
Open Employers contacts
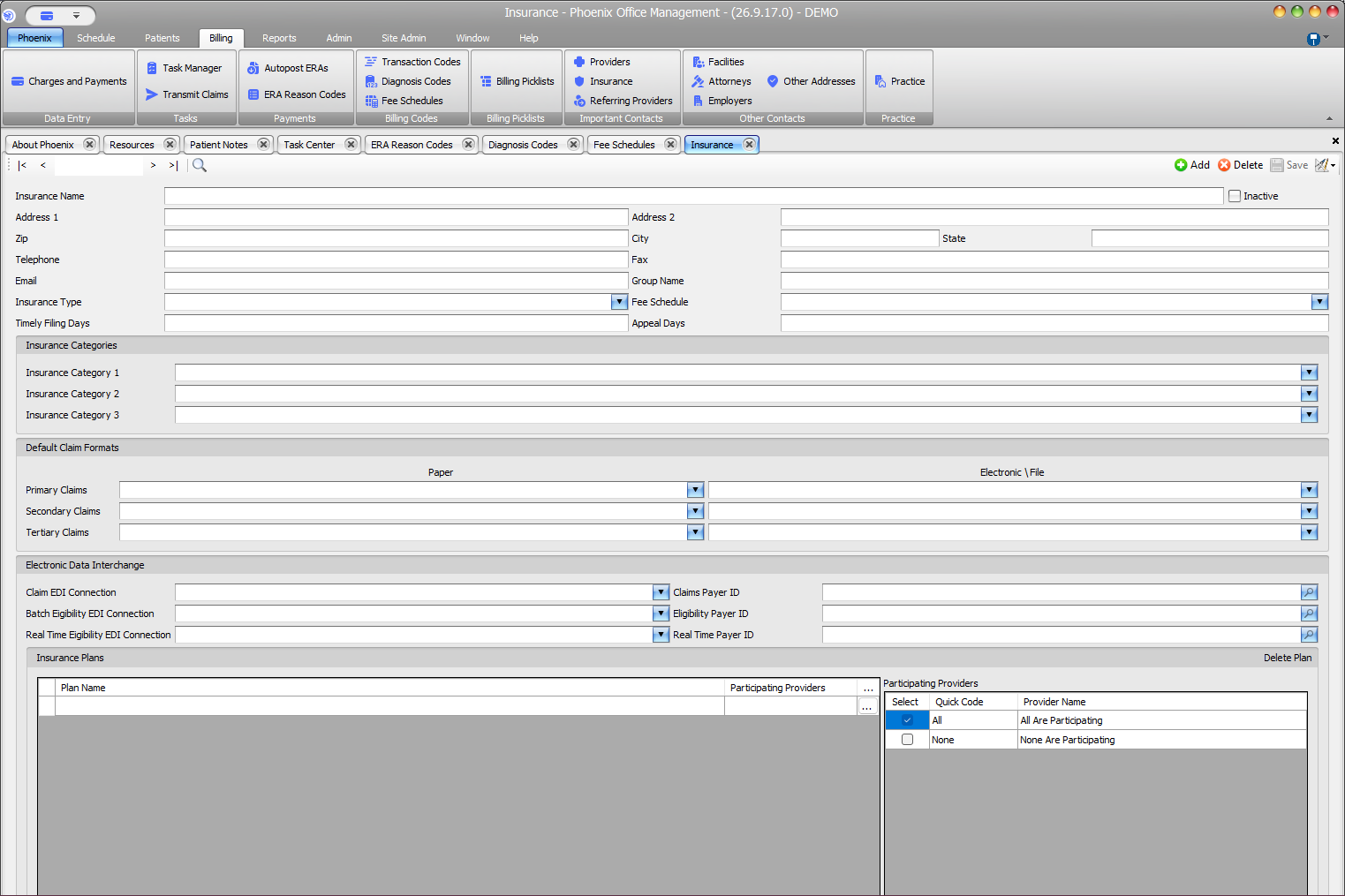722,101
